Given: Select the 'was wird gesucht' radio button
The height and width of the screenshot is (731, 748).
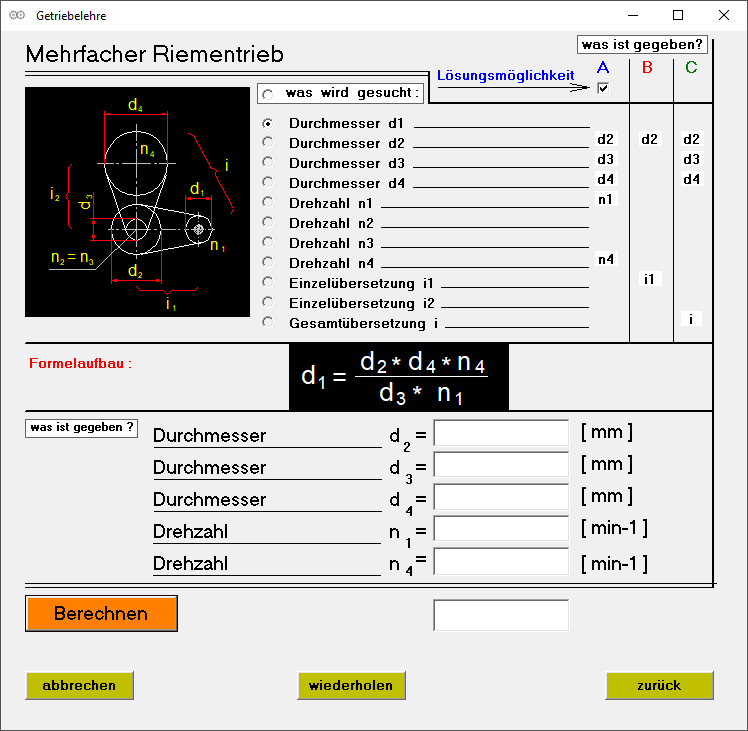Looking at the screenshot, I should point(267,94).
